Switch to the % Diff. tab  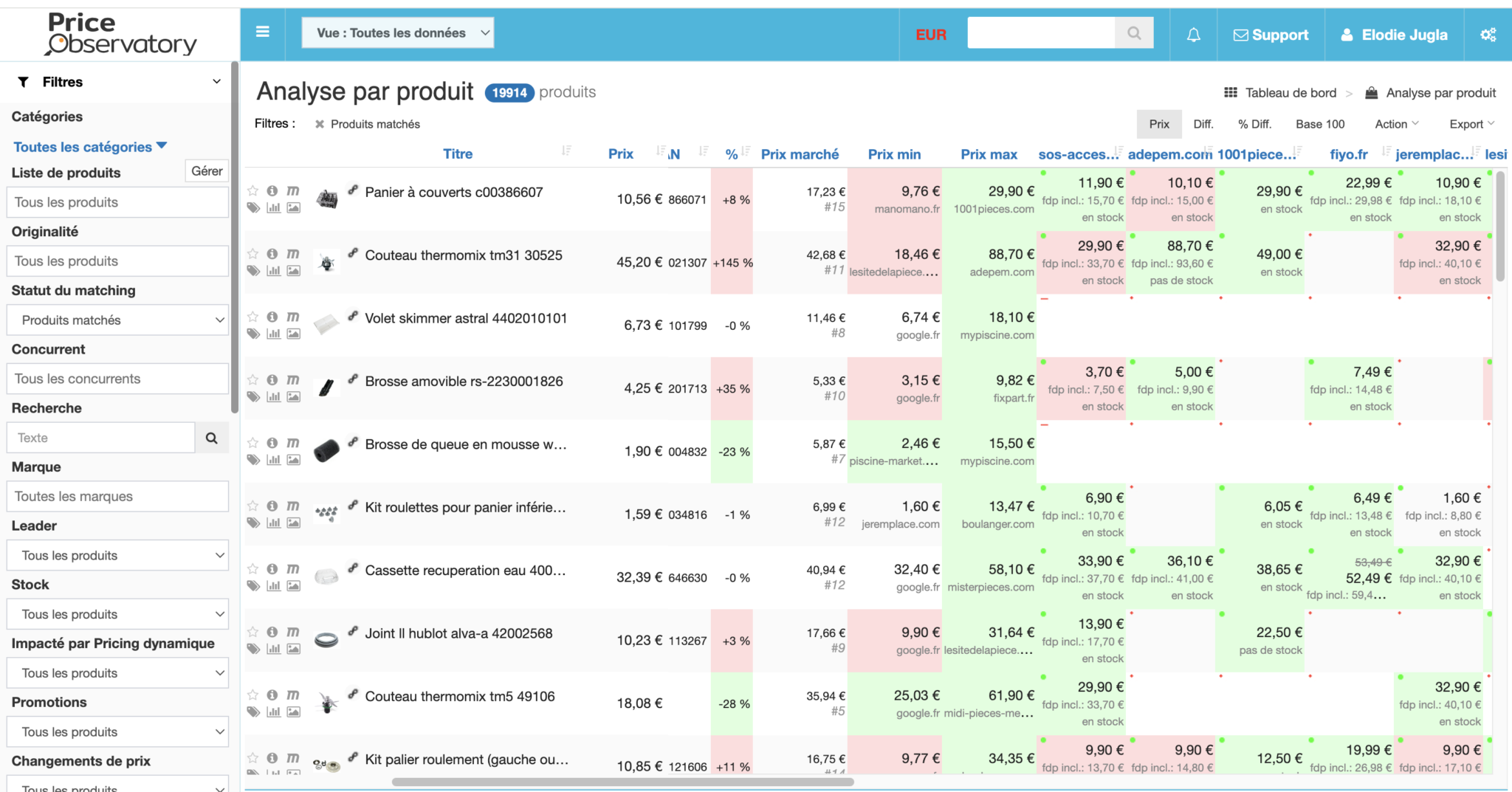tap(1254, 124)
